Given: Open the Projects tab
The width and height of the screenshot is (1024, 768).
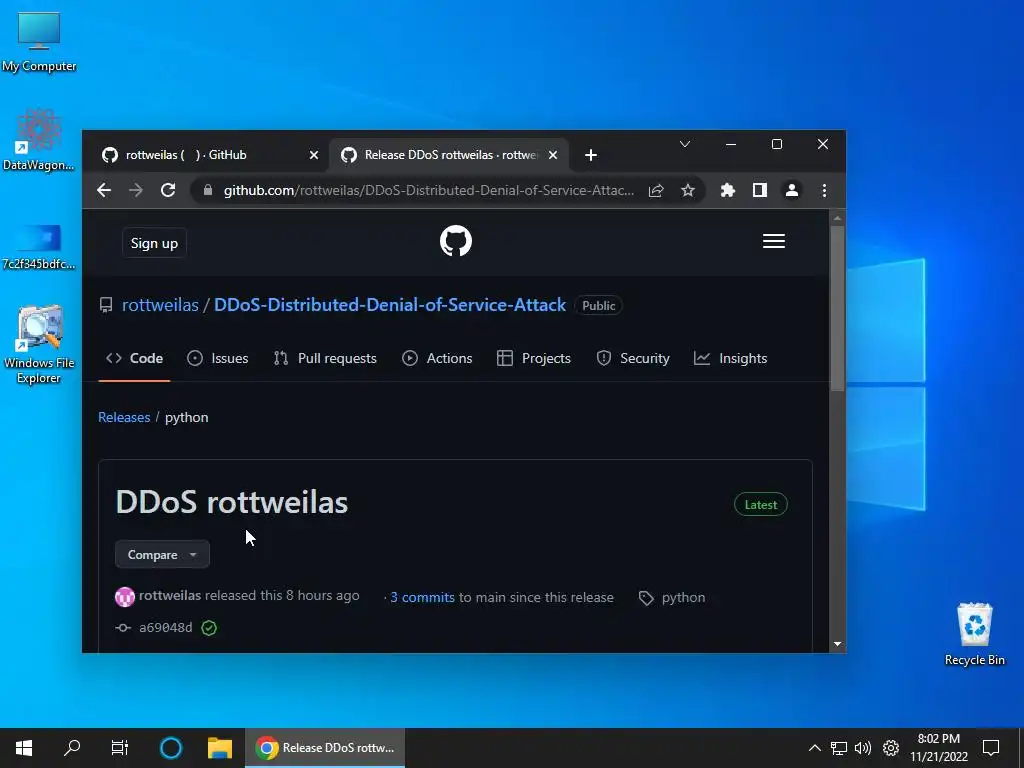Looking at the screenshot, I should [534, 358].
